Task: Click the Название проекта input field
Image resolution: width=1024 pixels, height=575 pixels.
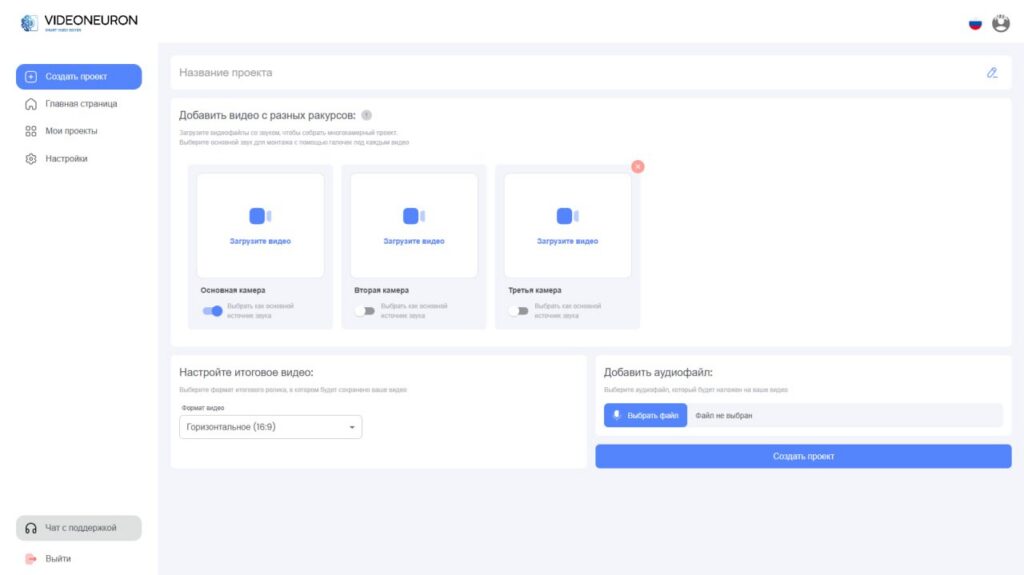Action: [x=570, y=72]
